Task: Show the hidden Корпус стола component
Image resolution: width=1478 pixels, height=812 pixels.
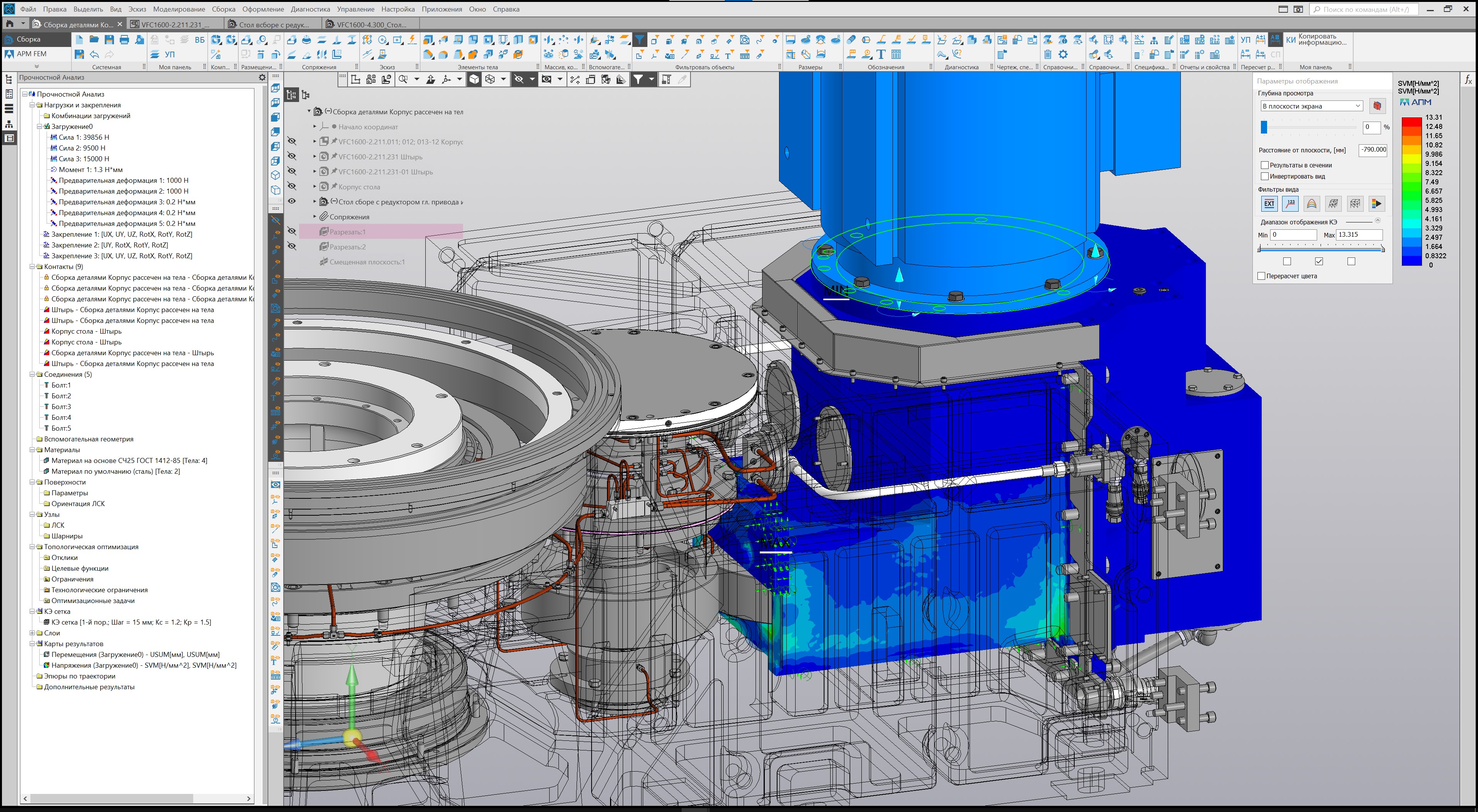Action: (292, 187)
